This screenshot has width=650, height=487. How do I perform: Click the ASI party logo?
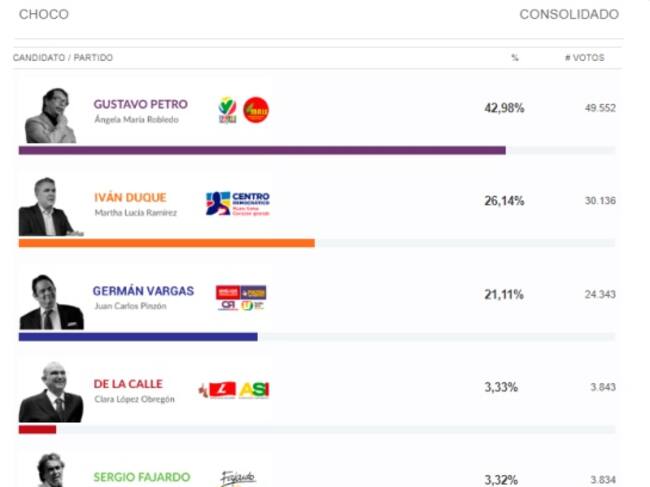254,390
